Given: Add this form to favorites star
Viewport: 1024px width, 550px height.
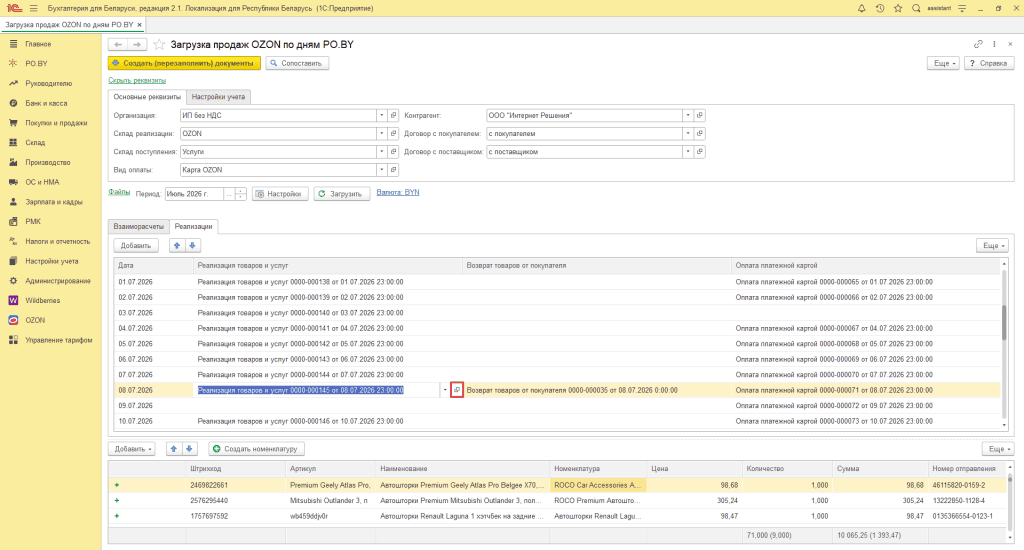Looking at the screenshot, I should click(x=159, y=44).
